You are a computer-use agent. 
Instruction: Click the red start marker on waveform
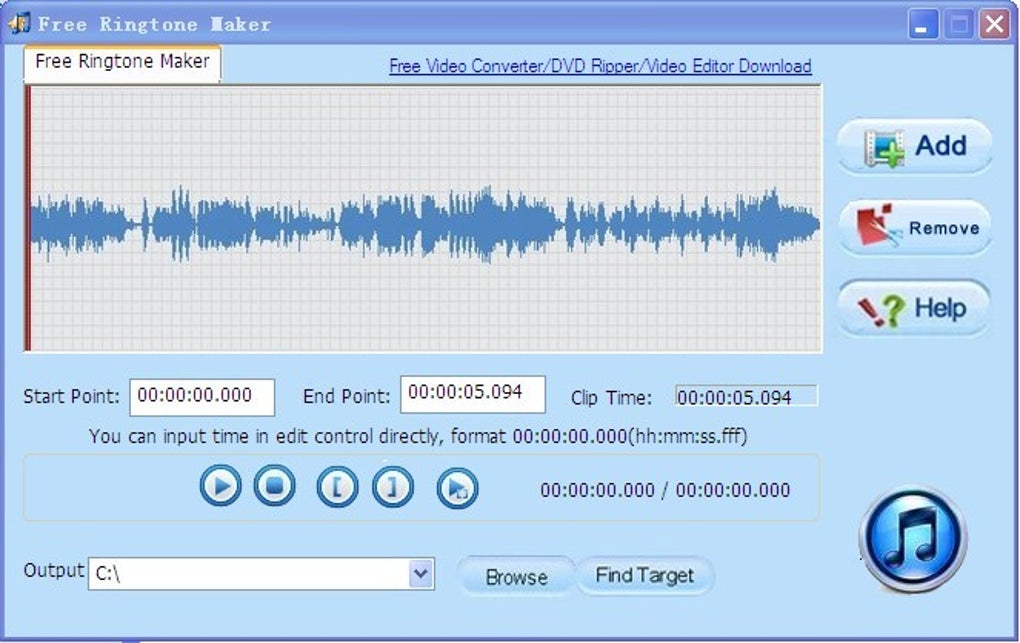(x=27, y=218)
